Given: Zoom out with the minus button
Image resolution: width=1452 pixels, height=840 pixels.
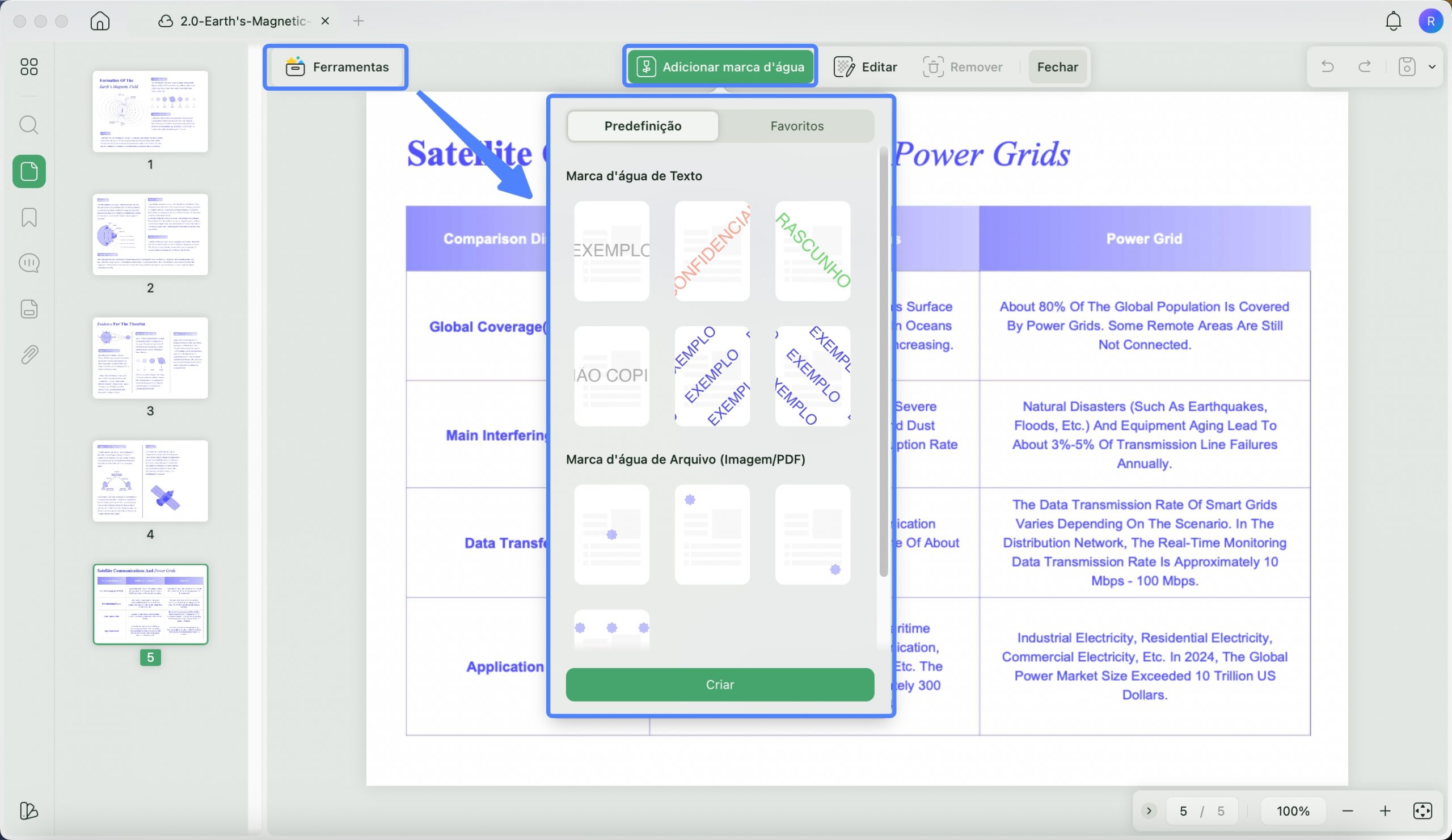Looking at the screenshot, I should (x=1347, y=811).
